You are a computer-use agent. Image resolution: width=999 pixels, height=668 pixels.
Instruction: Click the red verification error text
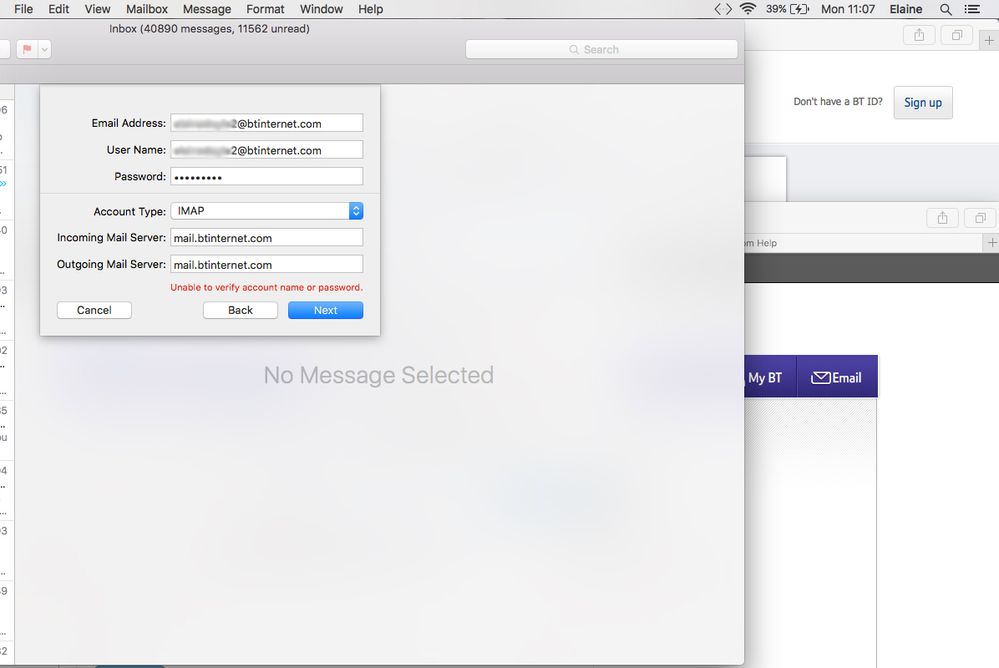266,287
